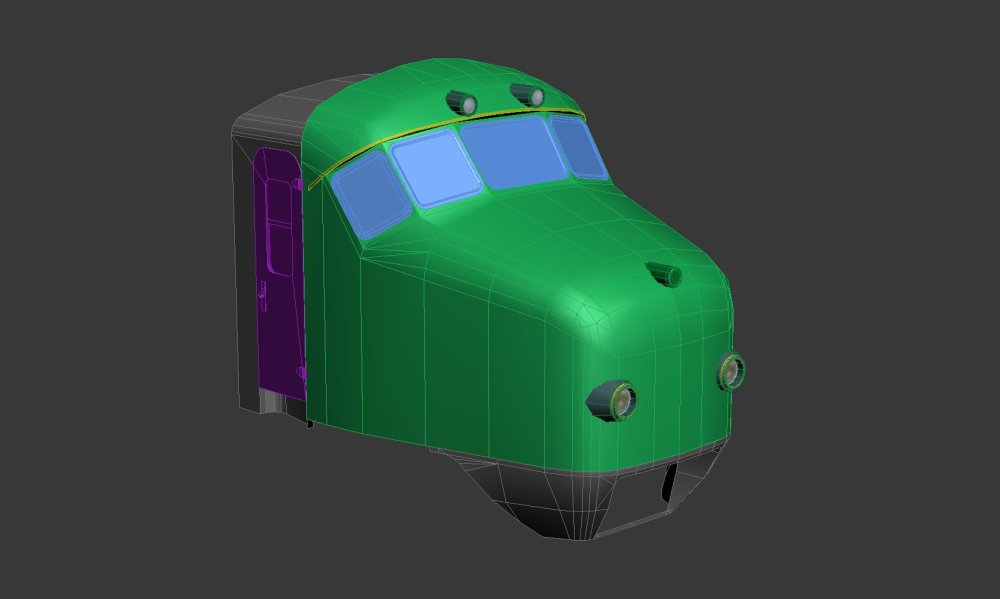Viewport: 1000px width, 599px height.
Task: Click the green nose hood surface
Action: point(560,250)
